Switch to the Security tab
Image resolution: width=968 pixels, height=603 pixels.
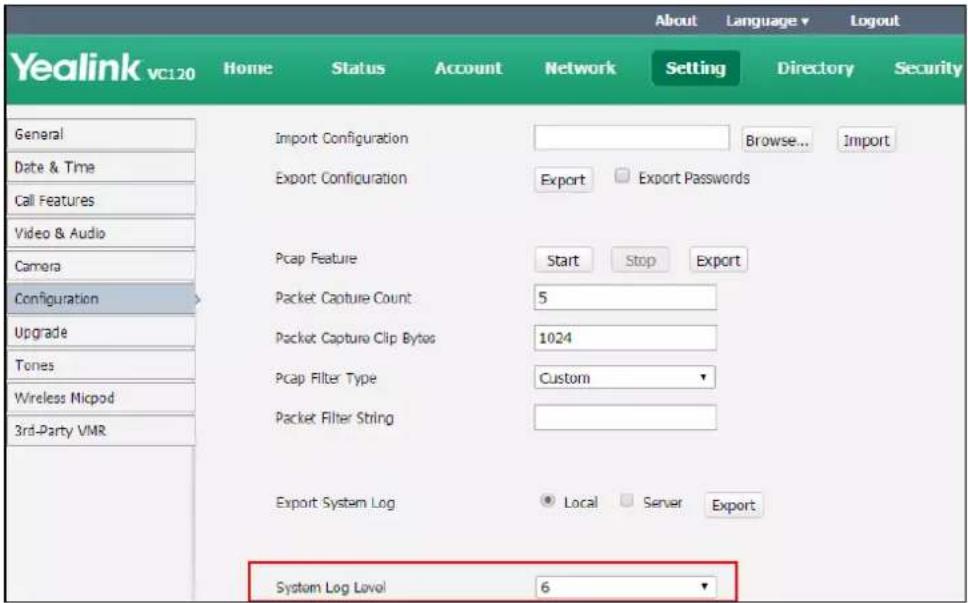coord(928,68)
